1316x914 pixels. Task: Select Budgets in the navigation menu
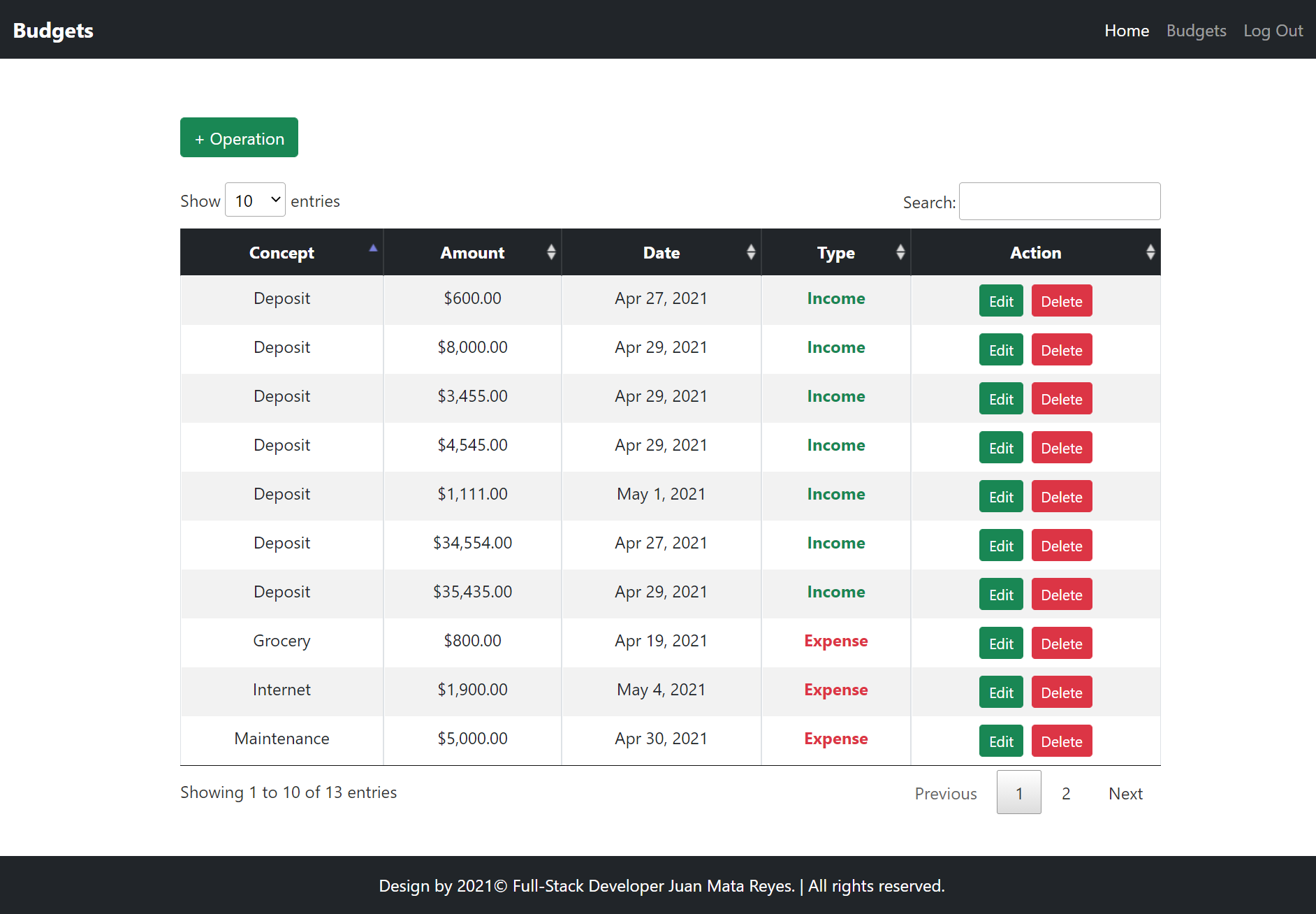click(1196, 30)
